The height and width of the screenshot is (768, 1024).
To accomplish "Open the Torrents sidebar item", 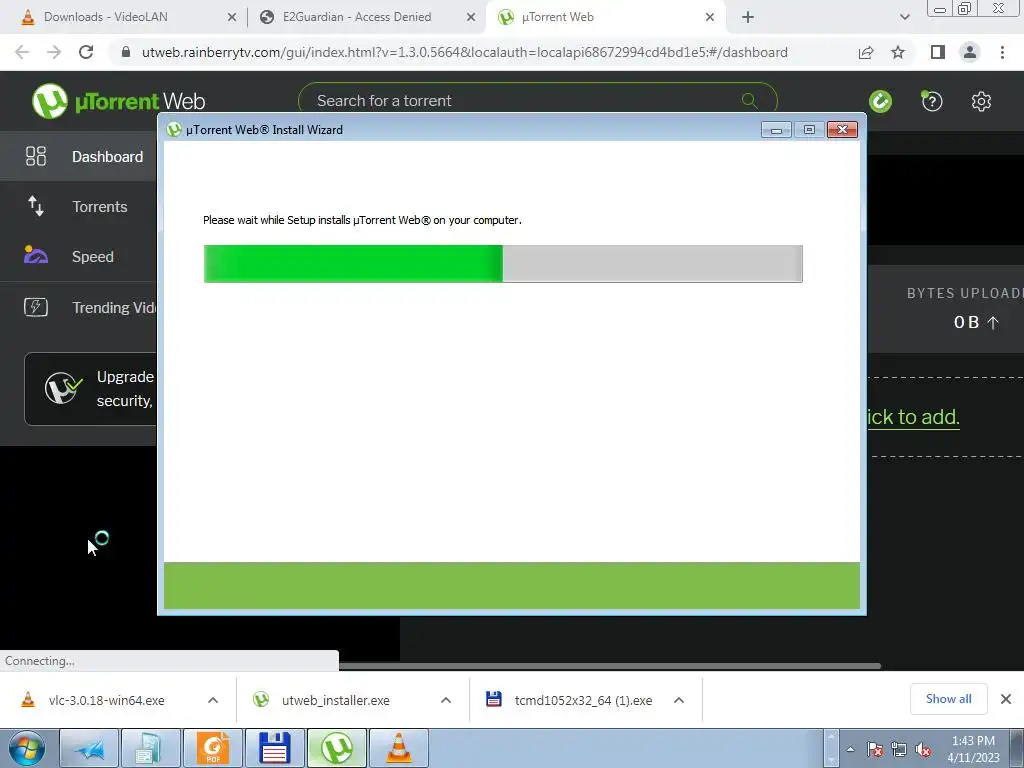I will 78,206.
